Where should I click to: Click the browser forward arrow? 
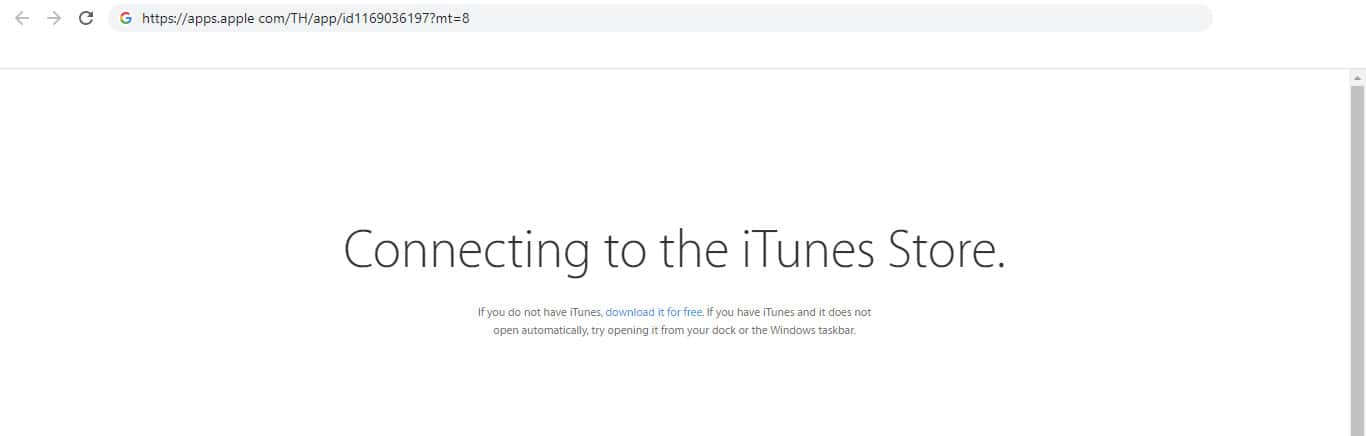54,18
